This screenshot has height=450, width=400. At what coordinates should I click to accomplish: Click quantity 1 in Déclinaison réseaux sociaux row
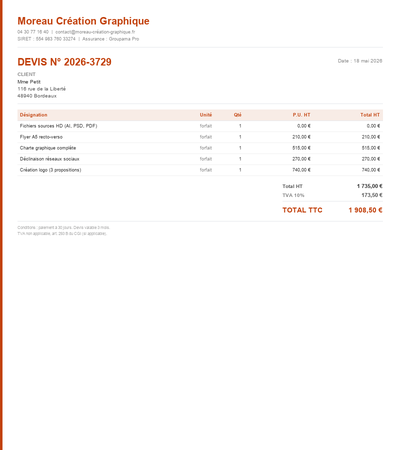(240, 159)
